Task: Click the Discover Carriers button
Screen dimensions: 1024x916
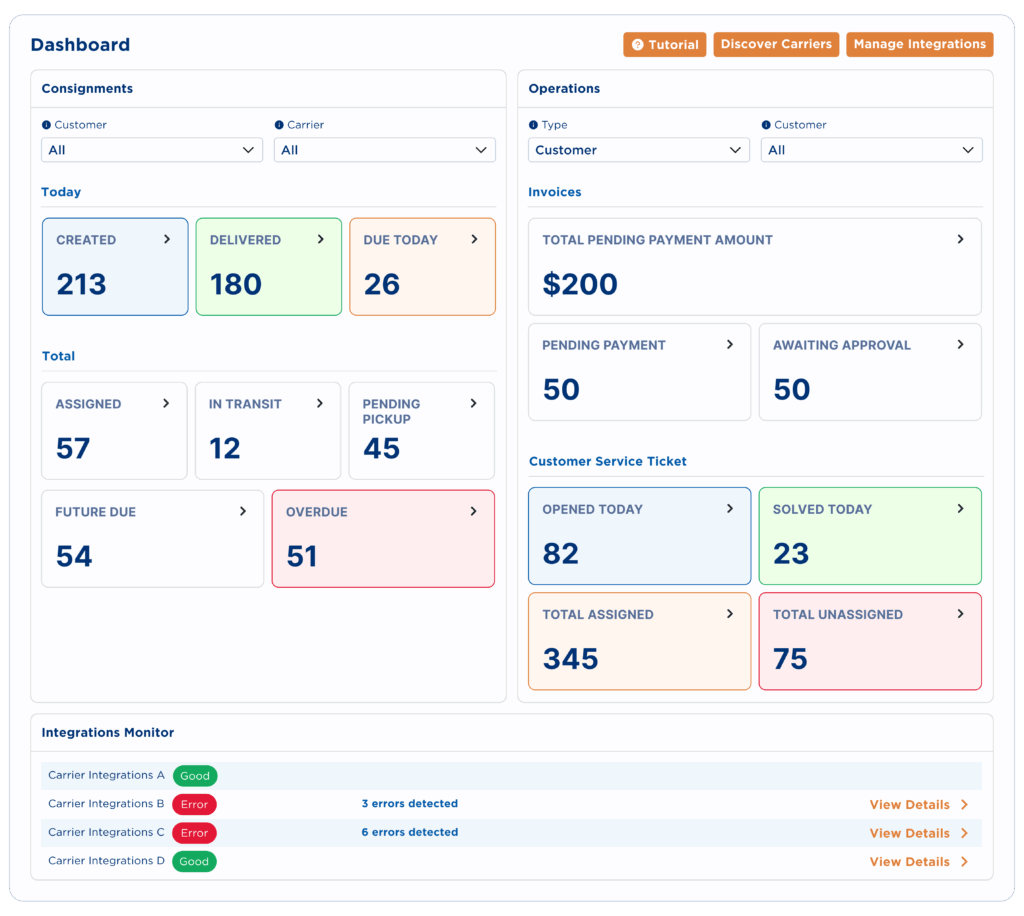Action: 776,45
